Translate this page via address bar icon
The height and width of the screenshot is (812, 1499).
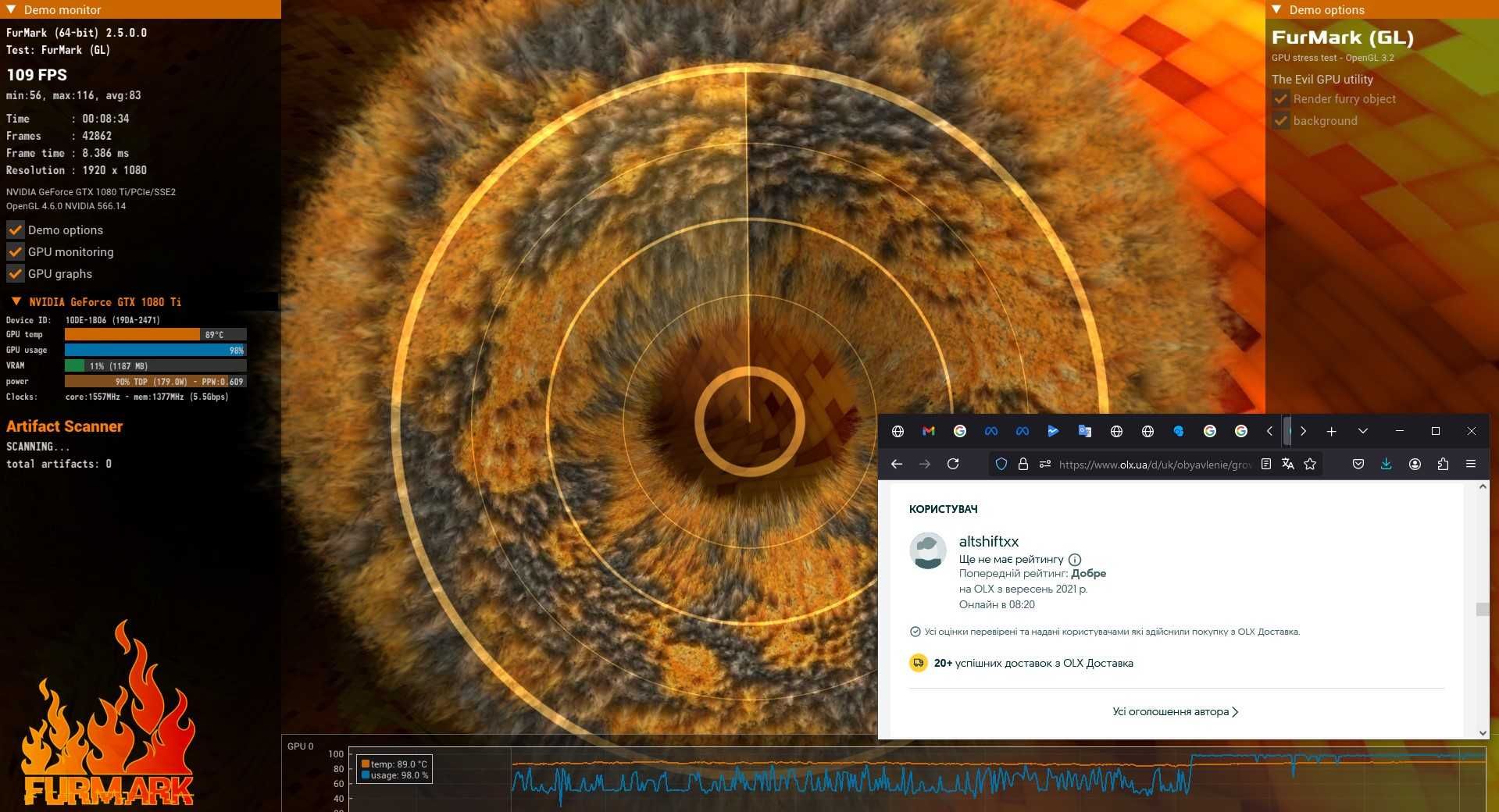pyautogui.click(x=1288, y=464)
